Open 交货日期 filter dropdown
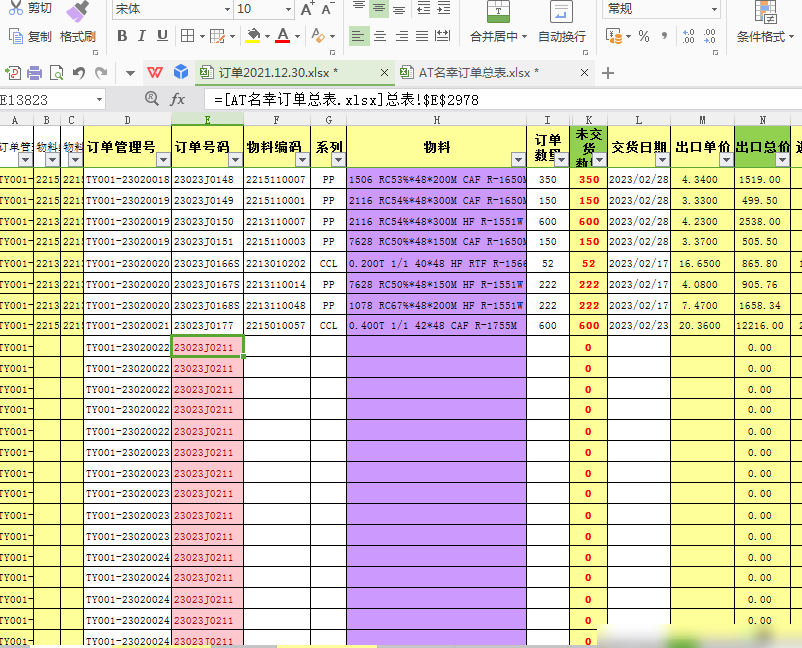 662,160
